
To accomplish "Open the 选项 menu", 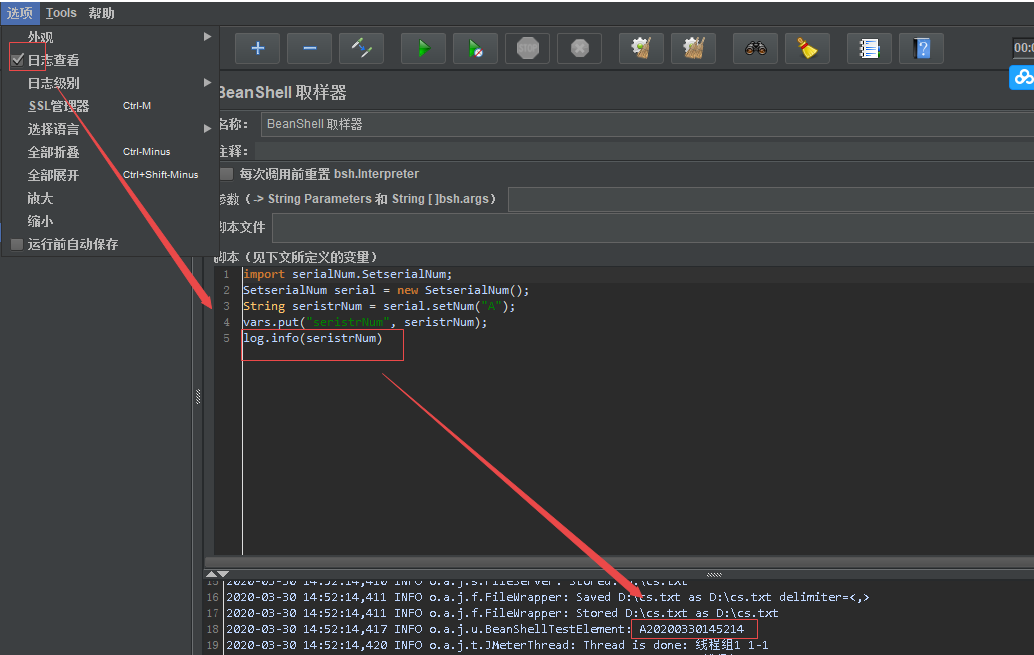I will [x=20, y=13].
